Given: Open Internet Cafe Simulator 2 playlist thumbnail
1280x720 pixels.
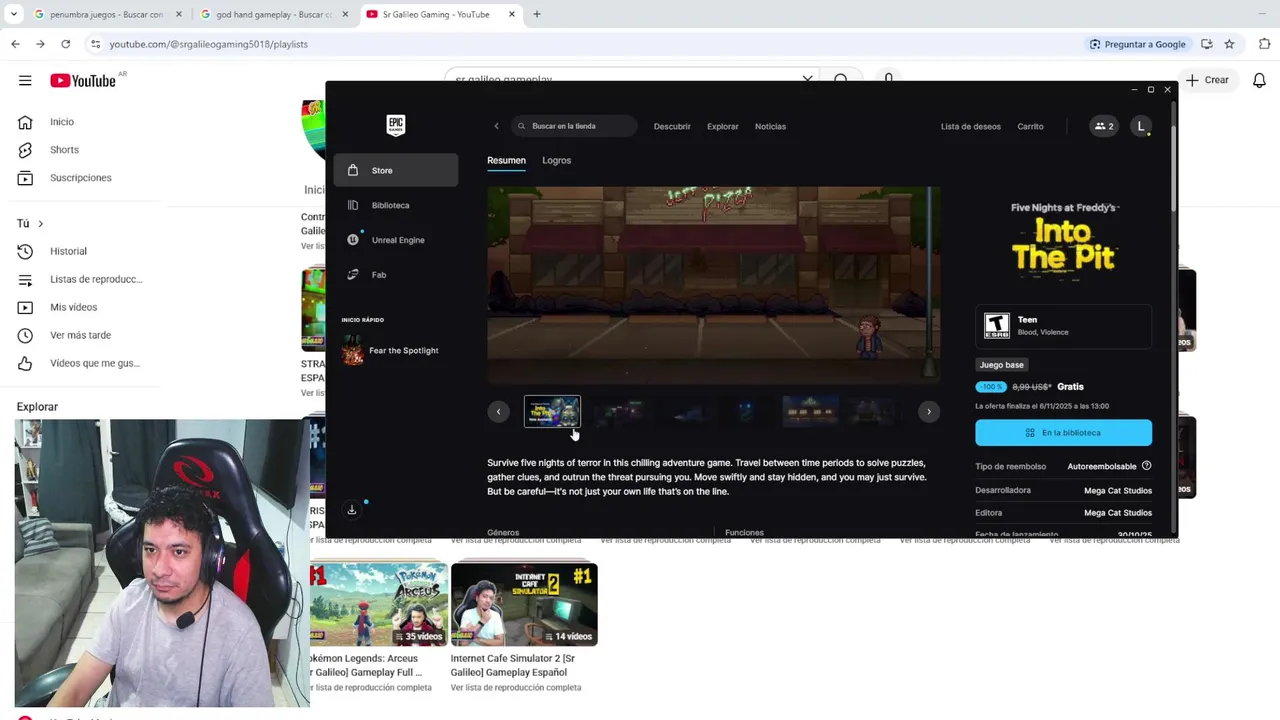Looking at the screenshot, I should pos(524,604).
